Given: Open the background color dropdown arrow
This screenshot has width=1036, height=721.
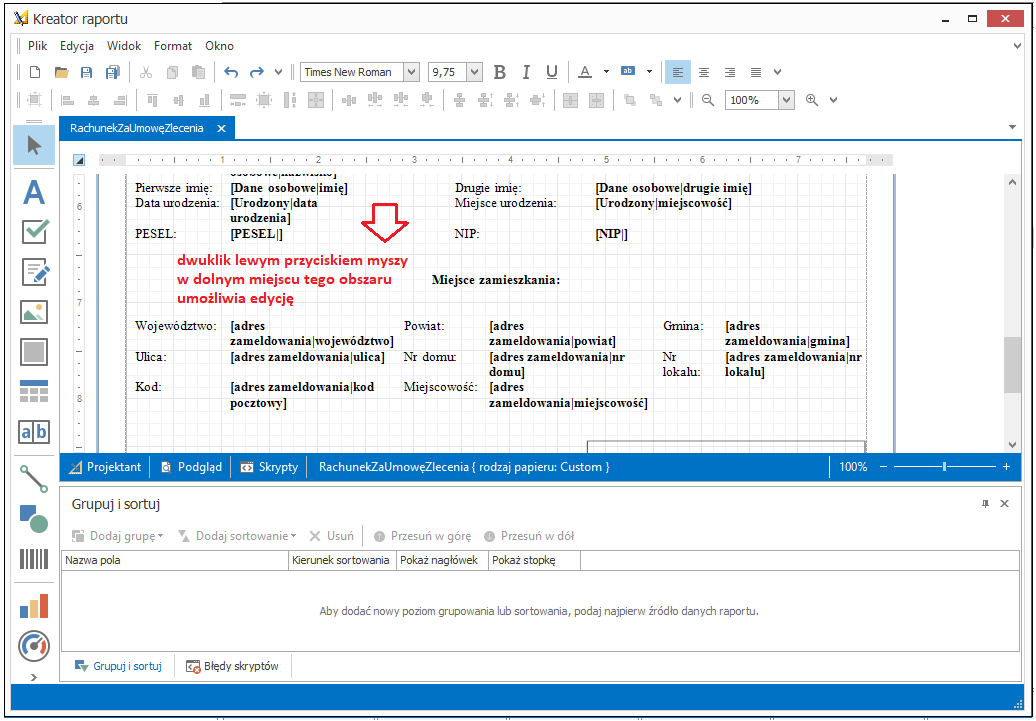Looking at the screenshot, I should pyautogui.click(x=649, y=72).
